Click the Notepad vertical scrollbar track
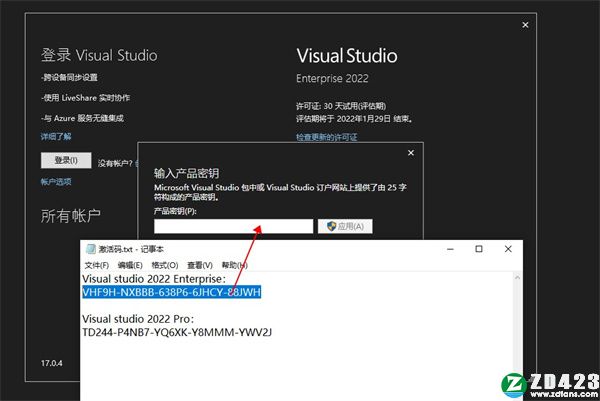This screenshot has width=600, height=401. pyautogui.click(x=517, y=337)
